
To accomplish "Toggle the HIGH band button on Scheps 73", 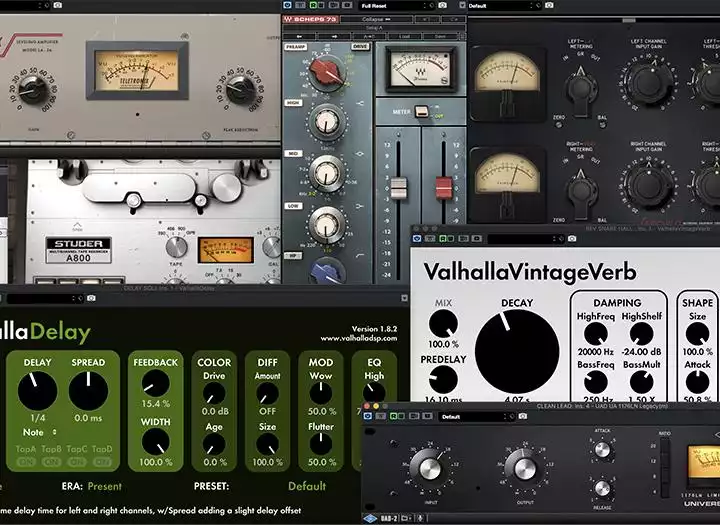I will [x=293, y=103].
